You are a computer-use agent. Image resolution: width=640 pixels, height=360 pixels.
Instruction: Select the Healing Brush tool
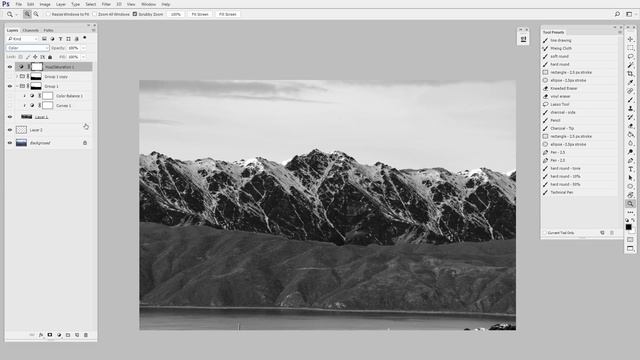630,91
